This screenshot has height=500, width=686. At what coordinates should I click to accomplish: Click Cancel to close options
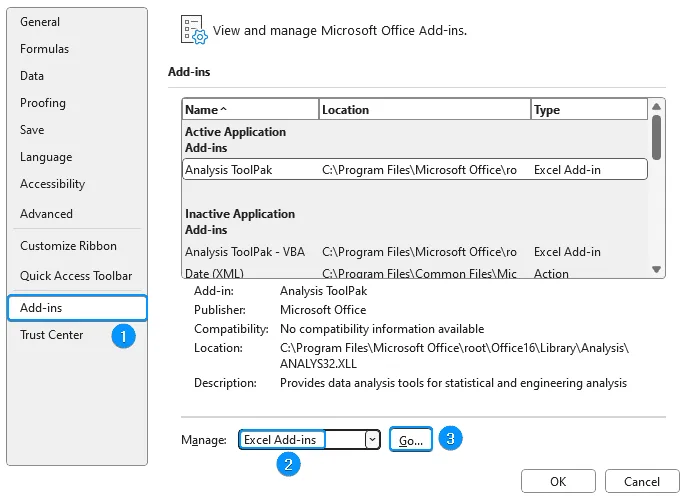[641, 482]
